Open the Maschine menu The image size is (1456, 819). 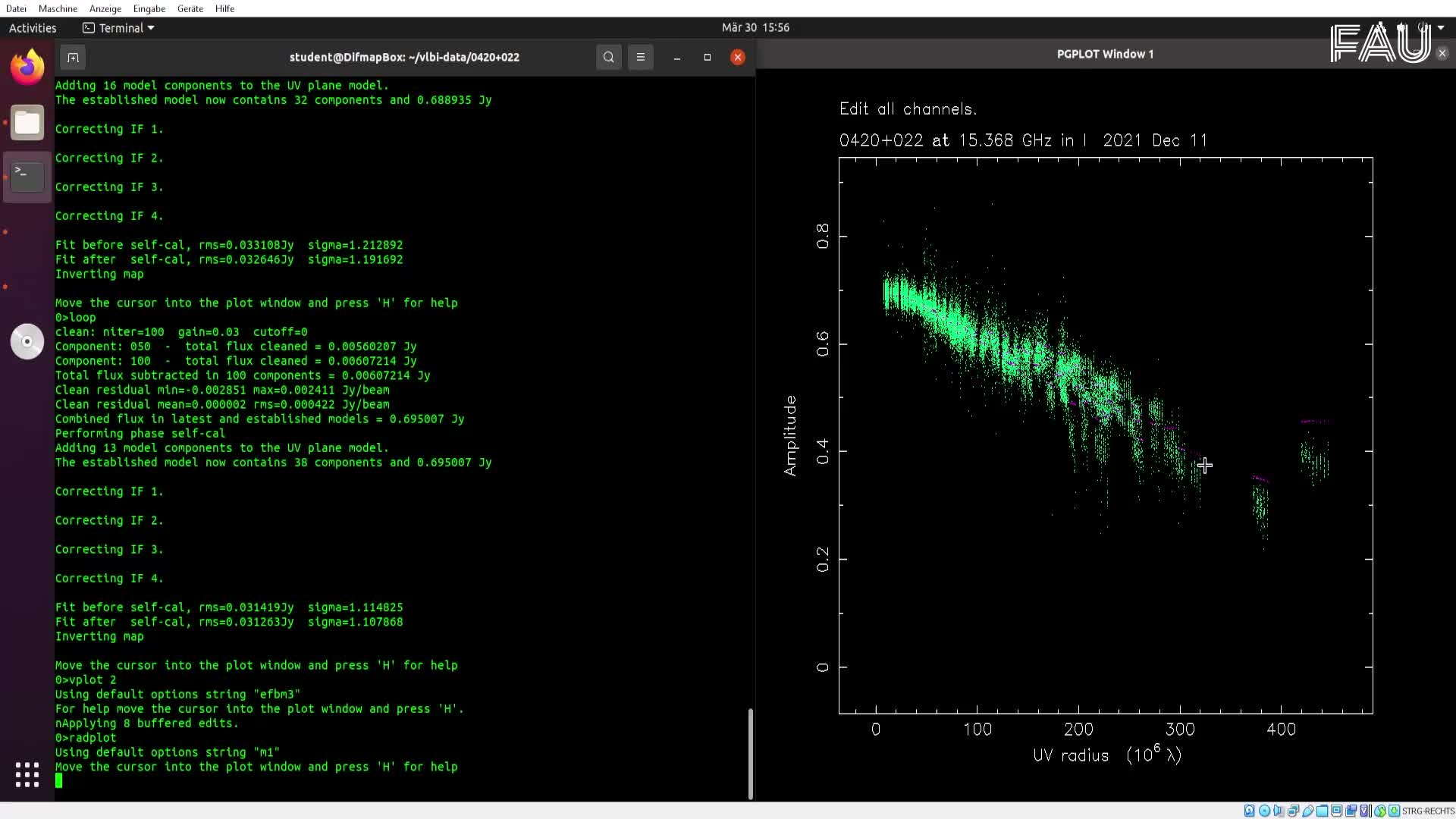point(58,8)
